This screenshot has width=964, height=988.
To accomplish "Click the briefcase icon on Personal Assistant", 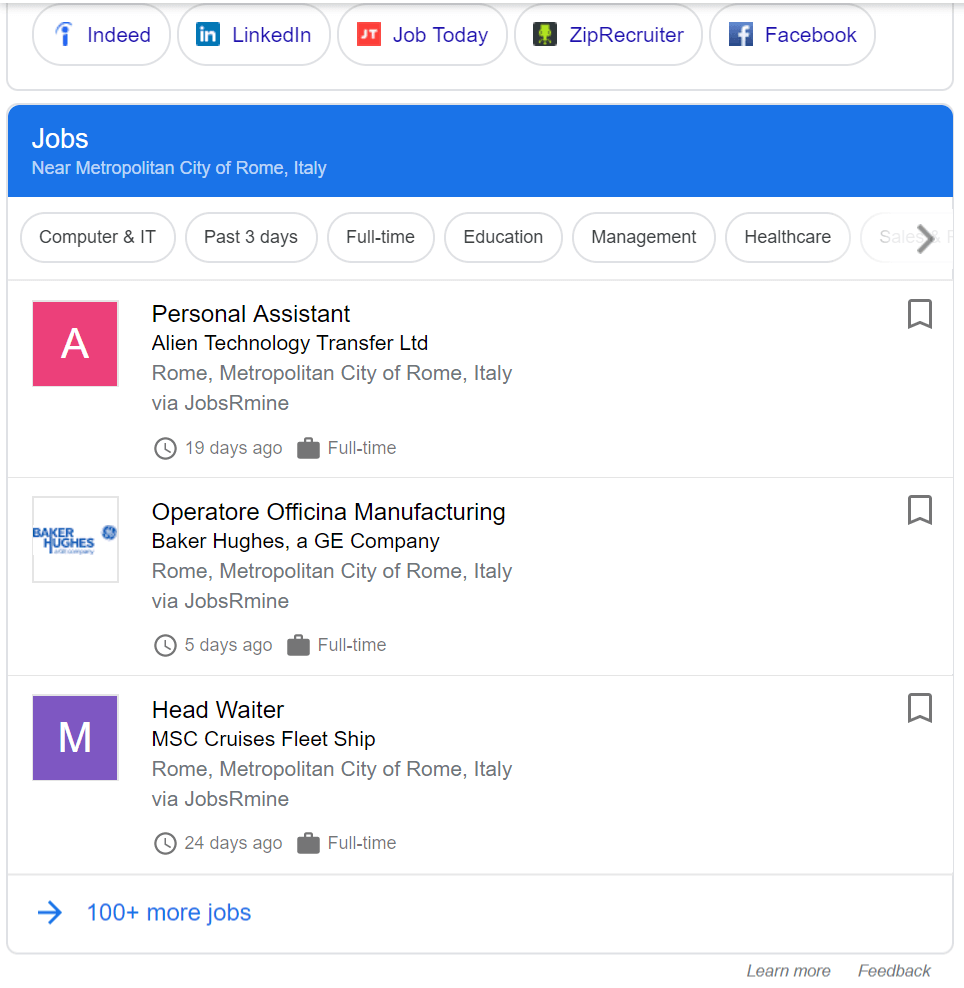I will (308, 448).
